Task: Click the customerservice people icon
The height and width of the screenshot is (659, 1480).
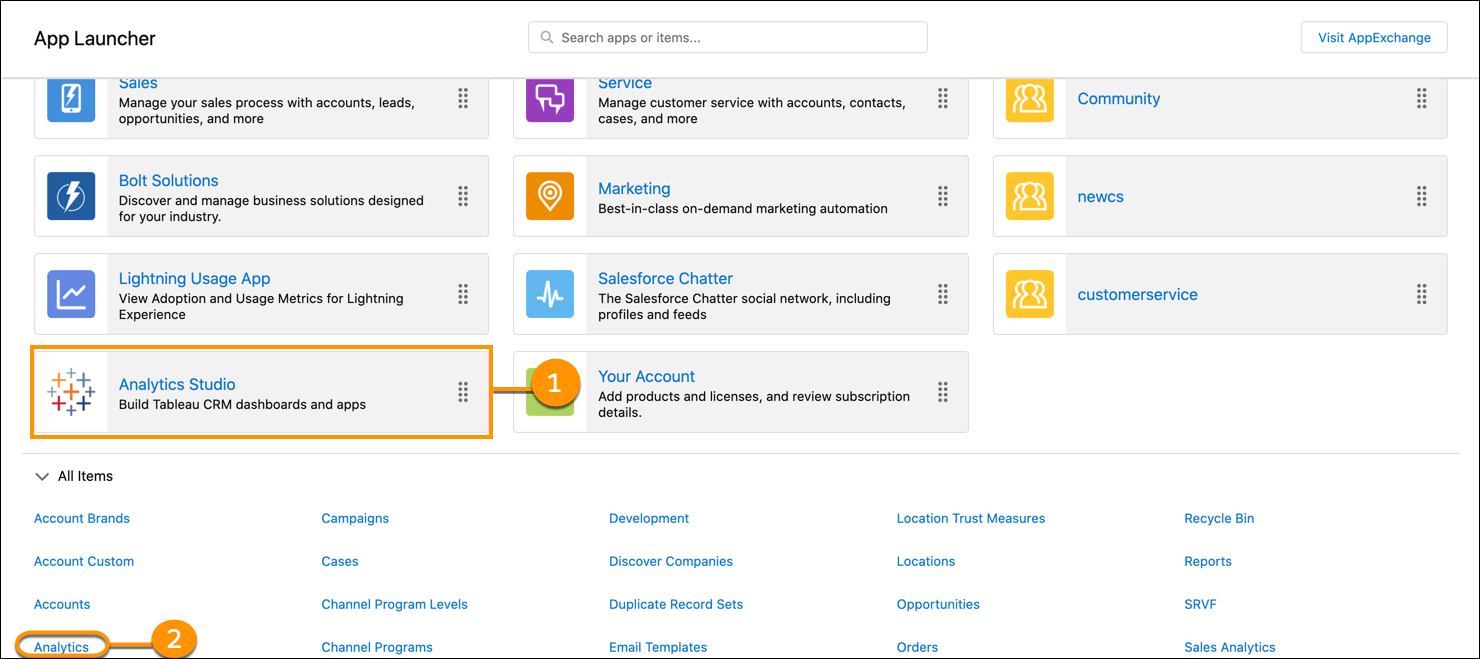Action: [x=1029, y=294]
